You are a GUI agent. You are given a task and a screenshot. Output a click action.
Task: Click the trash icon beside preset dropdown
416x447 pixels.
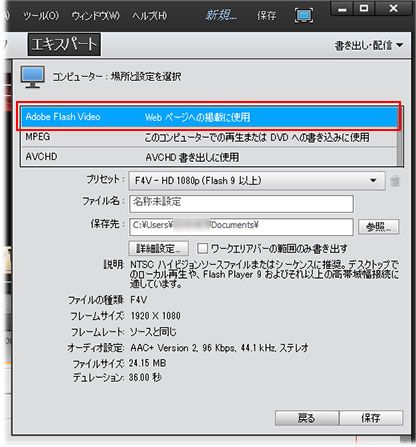[395, 181]
